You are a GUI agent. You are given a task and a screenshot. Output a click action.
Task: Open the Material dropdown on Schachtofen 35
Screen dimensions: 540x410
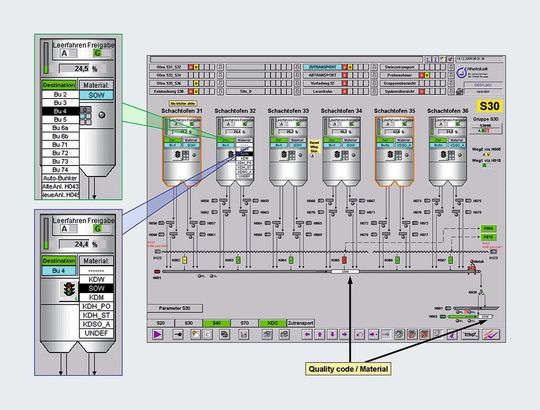point(403,140)
